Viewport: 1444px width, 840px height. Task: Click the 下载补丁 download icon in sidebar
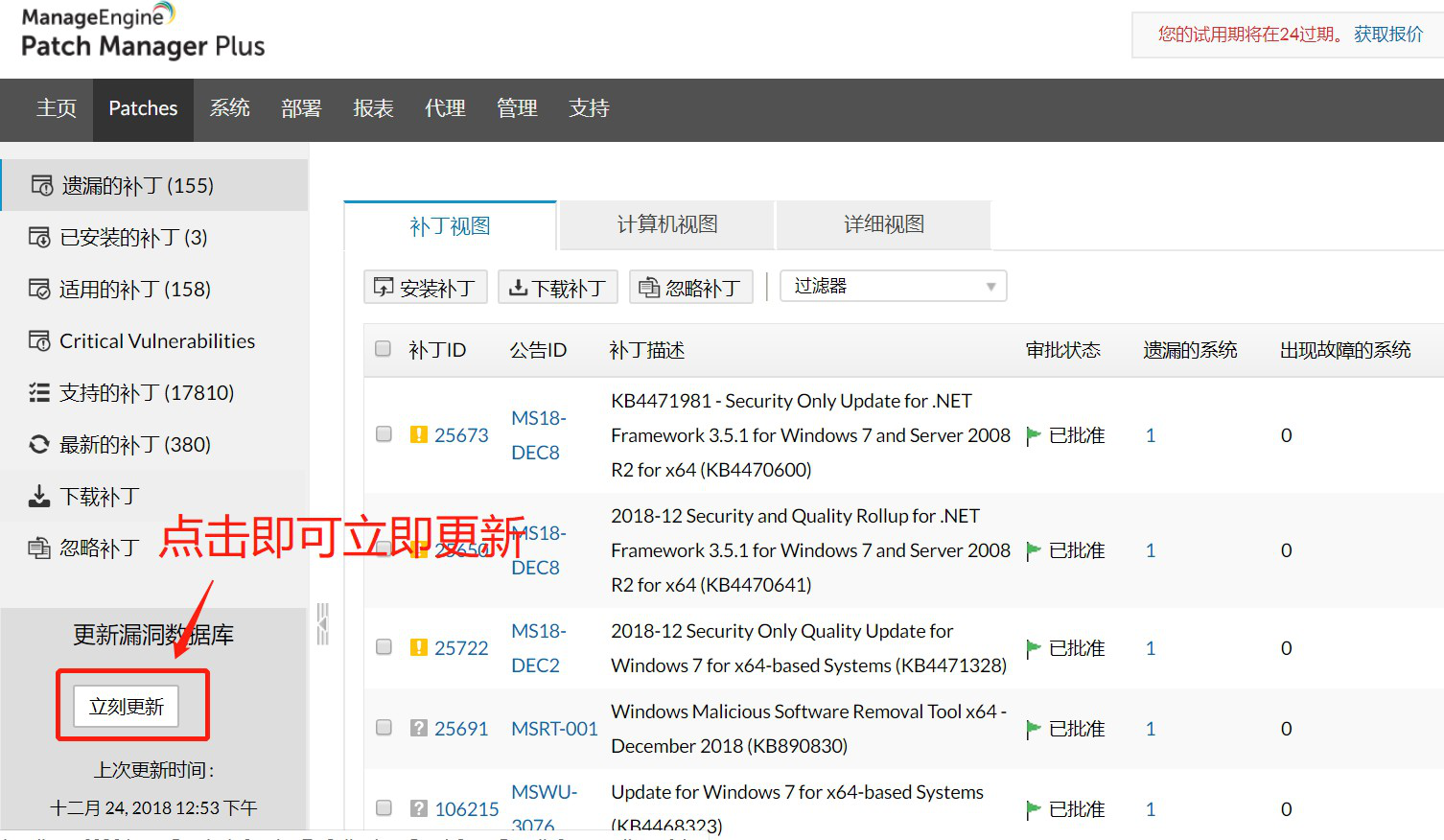pyautogui.click(x=39, y=496)
